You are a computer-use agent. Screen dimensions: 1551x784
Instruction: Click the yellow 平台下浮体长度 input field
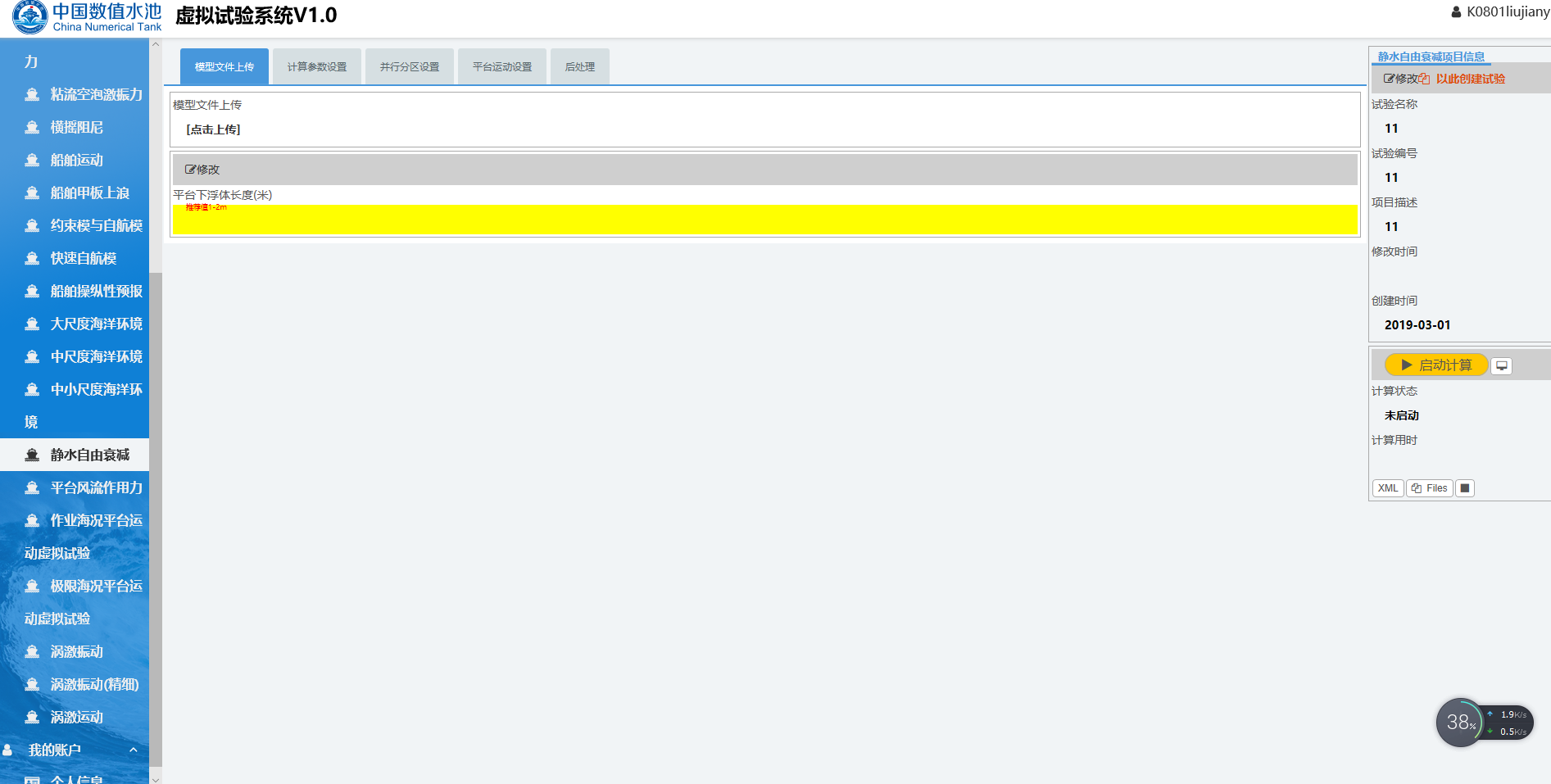pos(764,220)
